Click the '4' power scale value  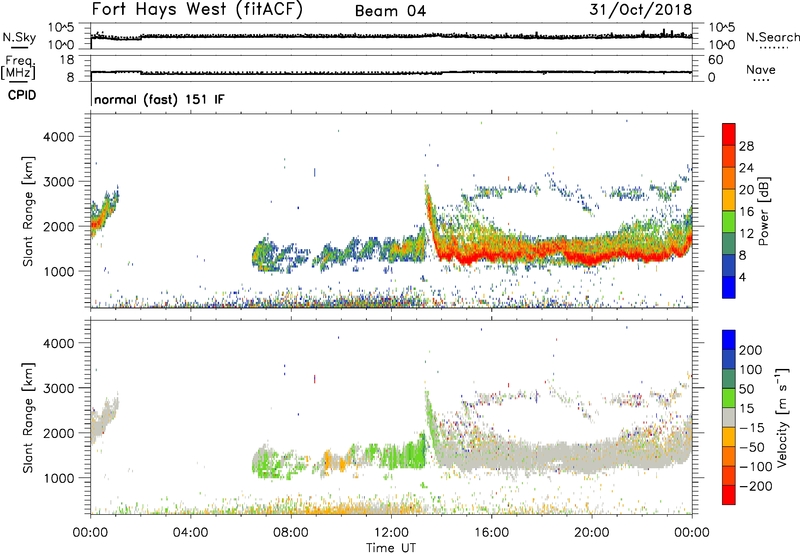742,277
